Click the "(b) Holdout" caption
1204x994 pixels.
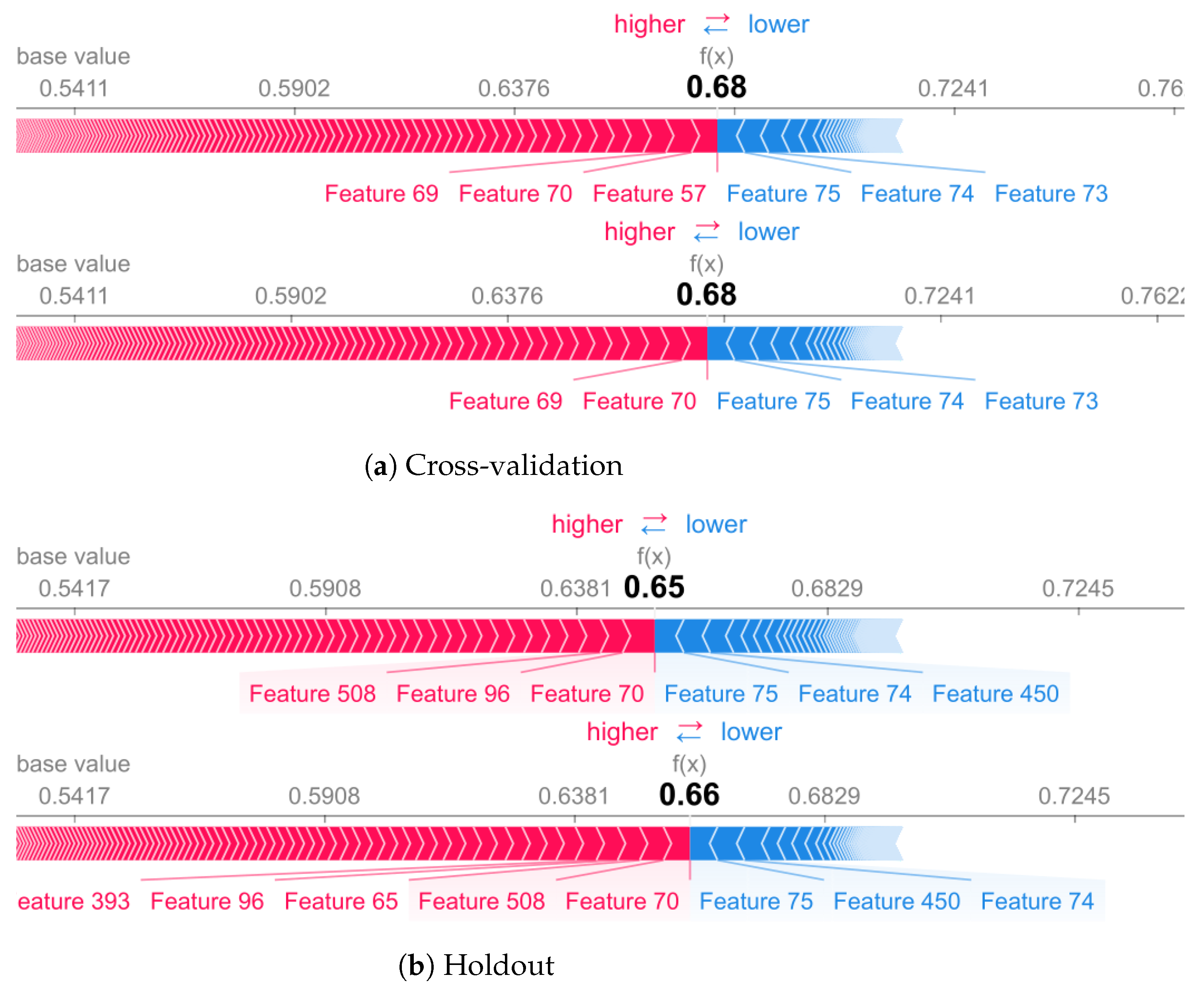476,965
